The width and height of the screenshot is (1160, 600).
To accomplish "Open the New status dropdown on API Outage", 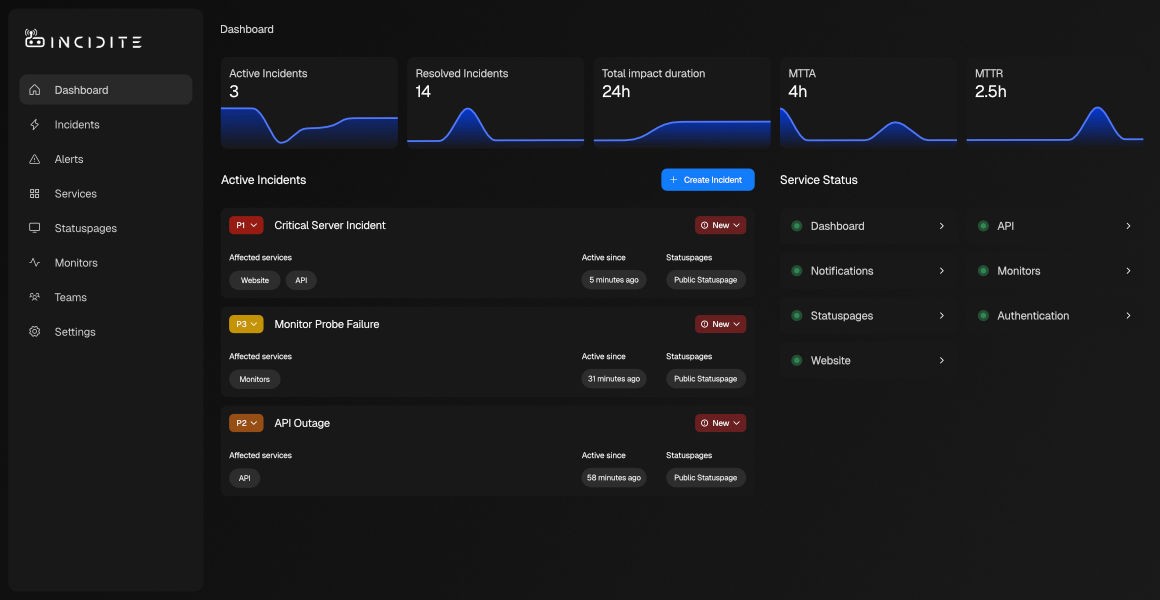I will point(720,422).
